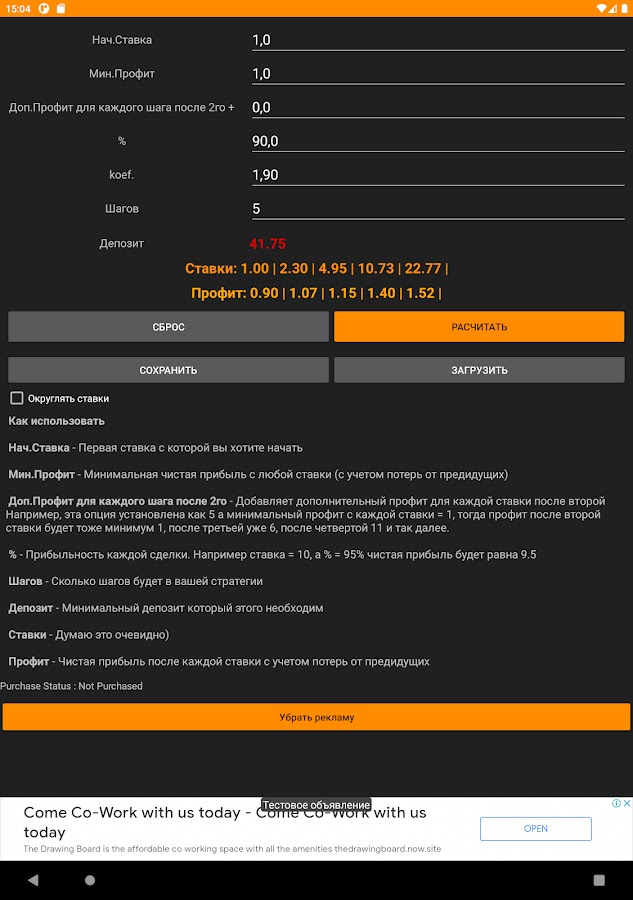Click the СБРОС reset button
Image resolution: width=633 pixels, height=900 pixels.
coord(168,327)
